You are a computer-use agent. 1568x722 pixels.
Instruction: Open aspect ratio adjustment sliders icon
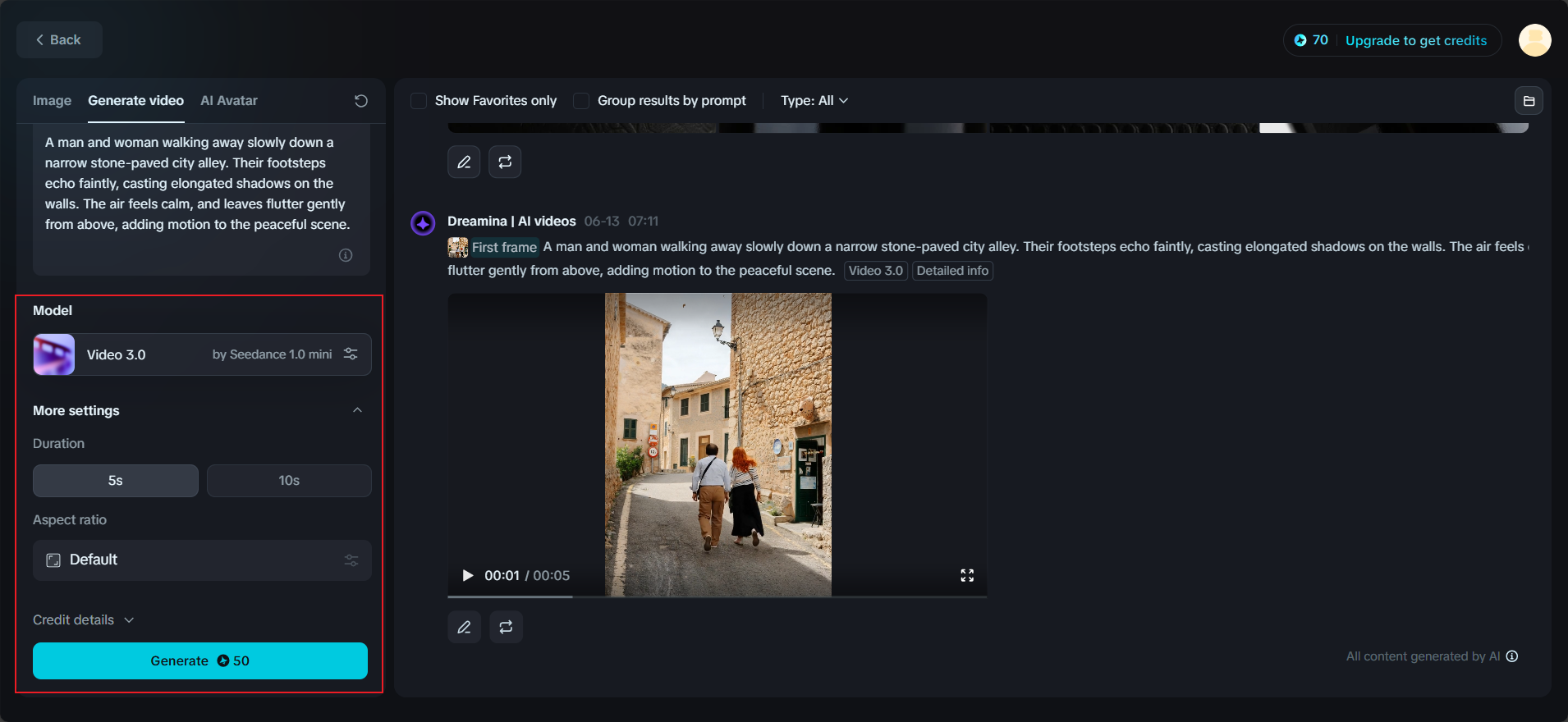point(351,560)
